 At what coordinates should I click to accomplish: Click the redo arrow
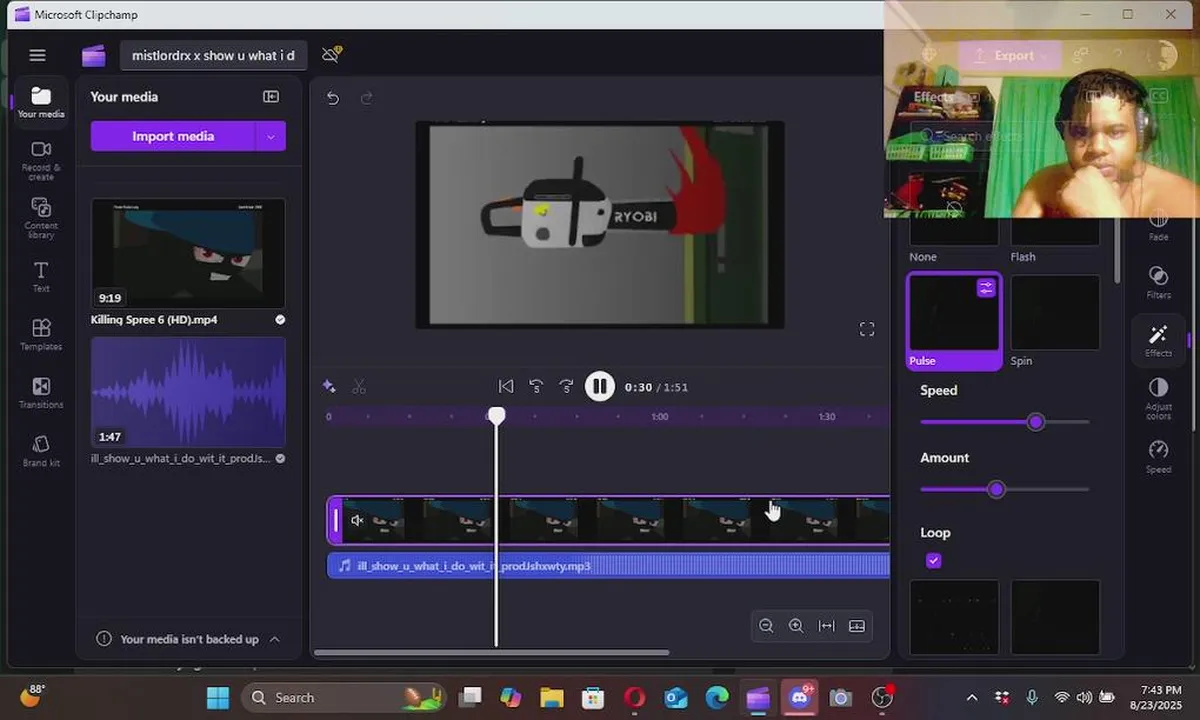coord(366,97)
